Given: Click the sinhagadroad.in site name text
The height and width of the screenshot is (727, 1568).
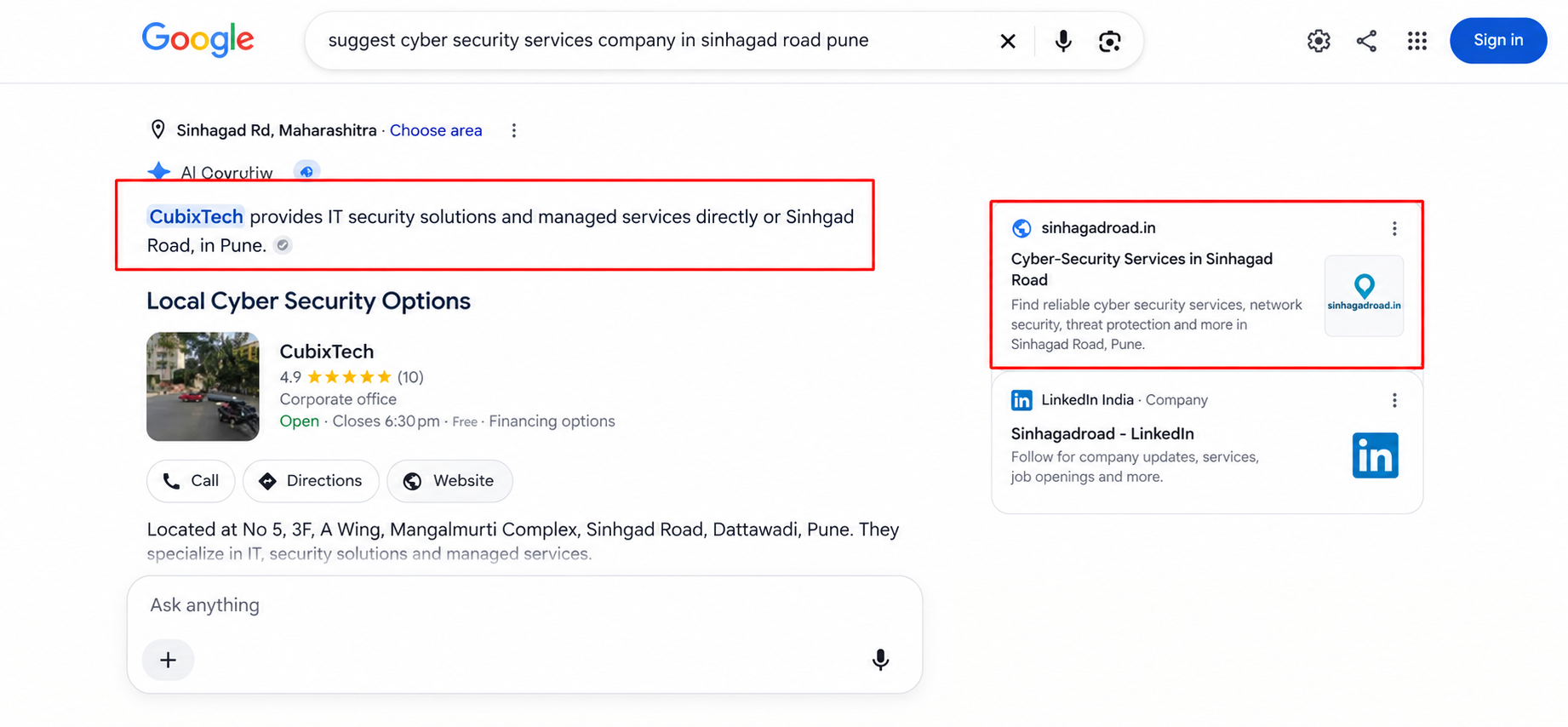Looking at the screenshot, I should pyautogui.click(x=1098, y=228).
